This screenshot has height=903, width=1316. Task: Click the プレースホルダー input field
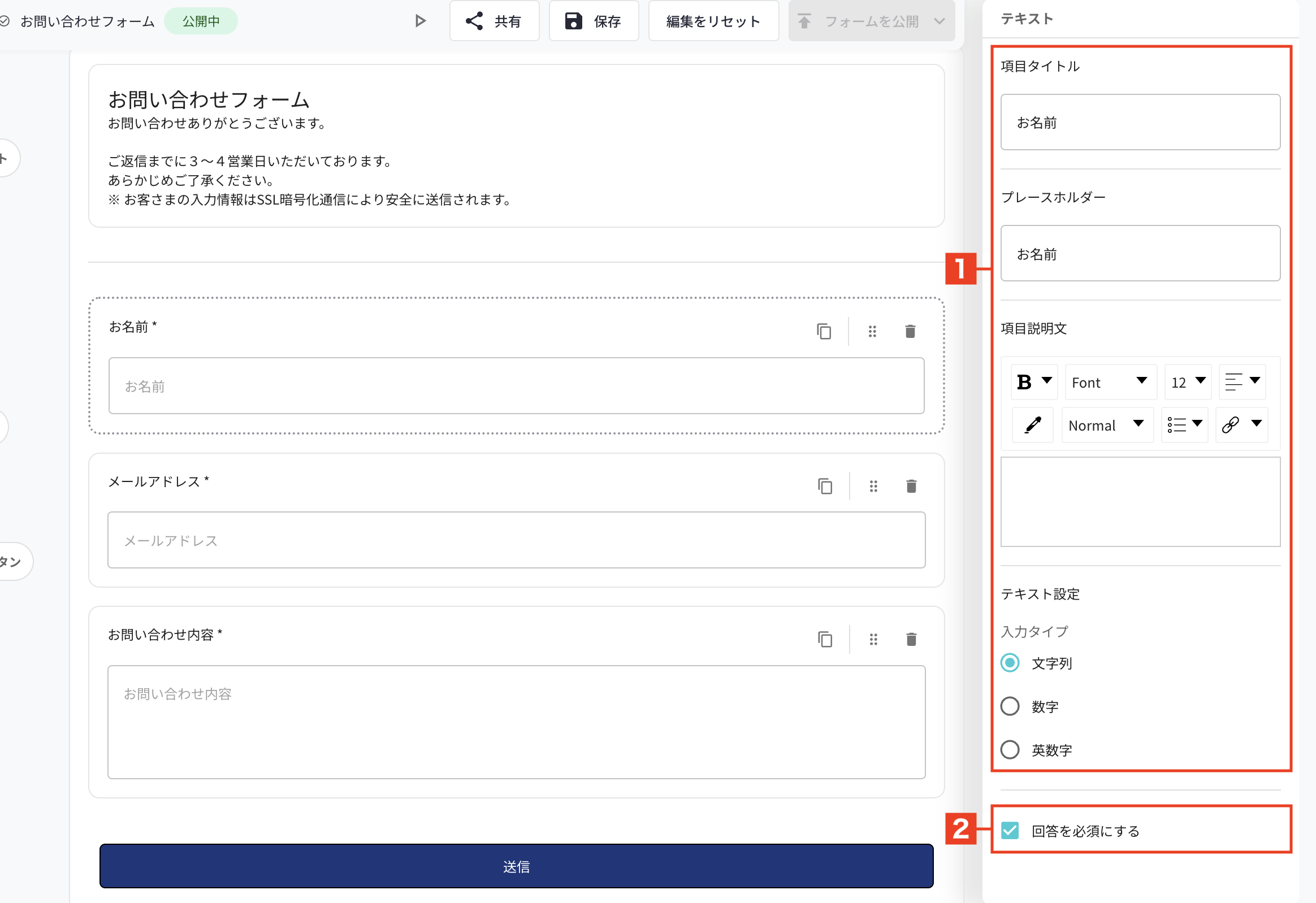click(1140, 254)
